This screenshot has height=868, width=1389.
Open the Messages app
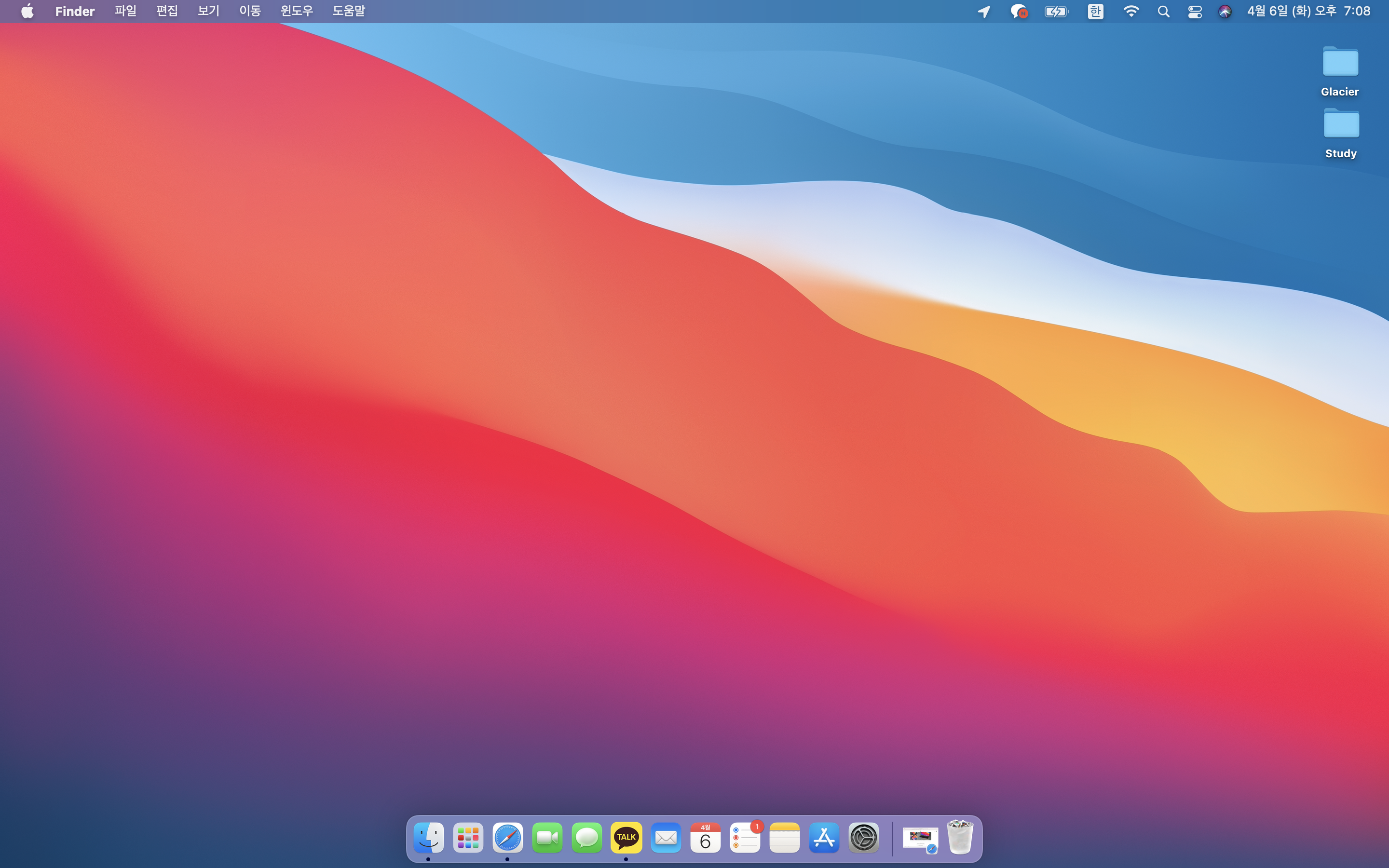586,838
